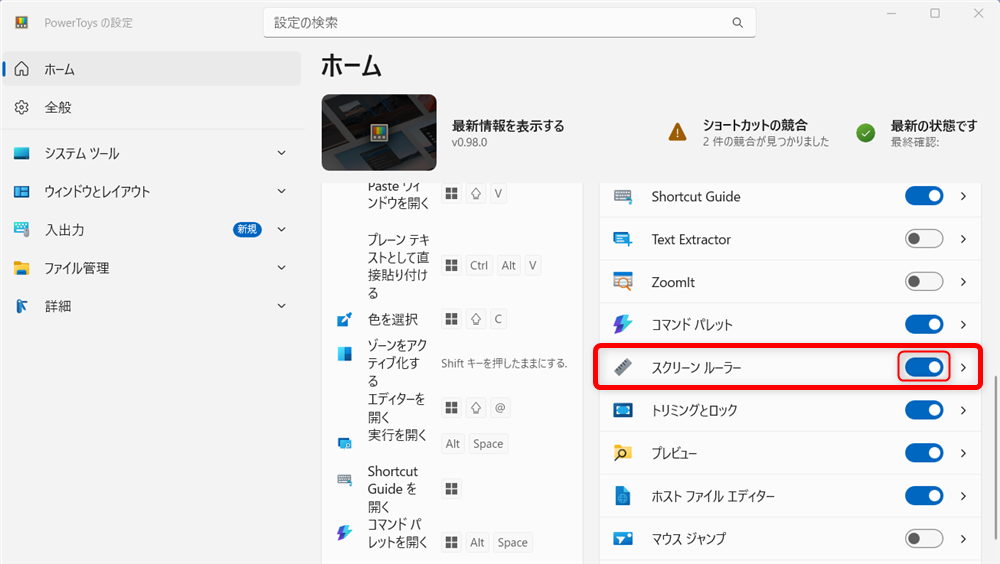Click the Mouse Jump (マウス ジャンプ) icon
Screen dimensions: 1000x564
[622, 538]
